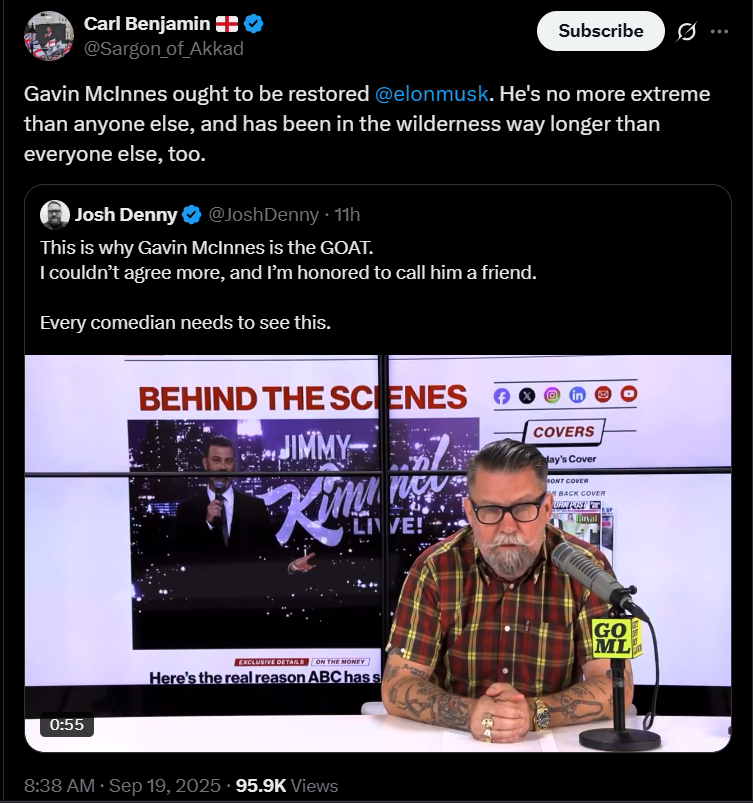Open the three-dot more options menu
The width and height of the screenshot is (753, 803).
(x=719, y=32)
